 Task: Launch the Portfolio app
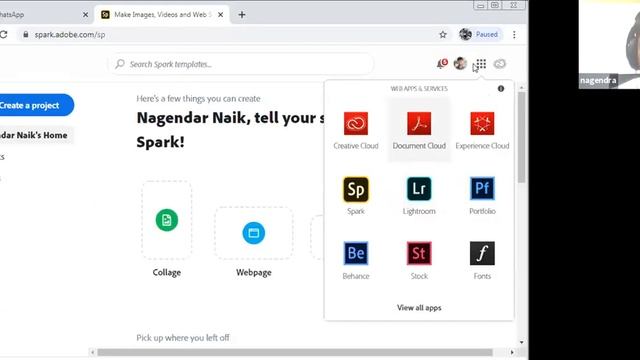482,195
